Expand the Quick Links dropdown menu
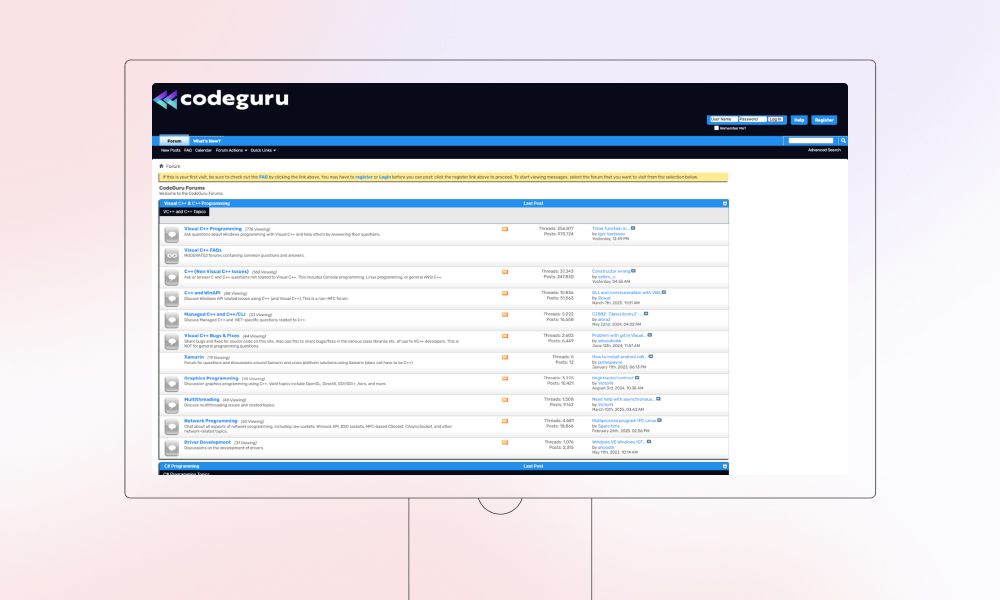Screen dimensions: 1000x600 (x=263, y=150)
